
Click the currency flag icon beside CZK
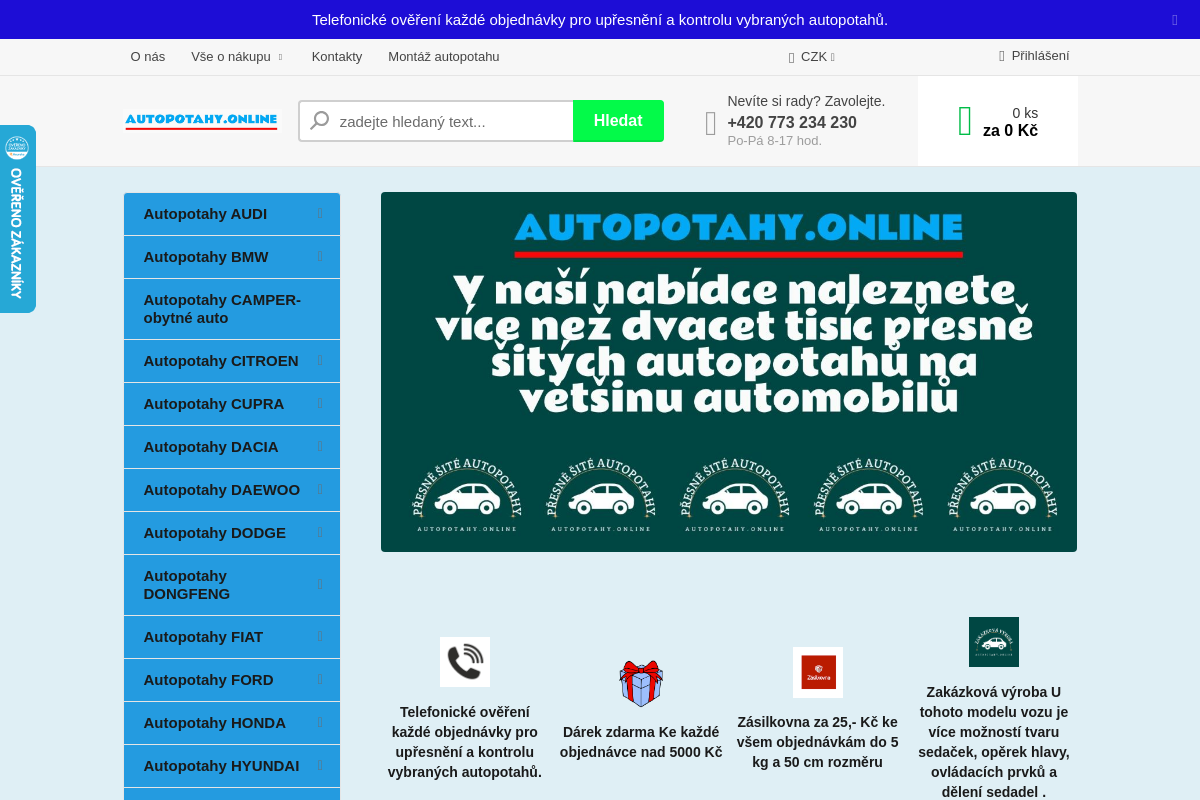[792, 57]
